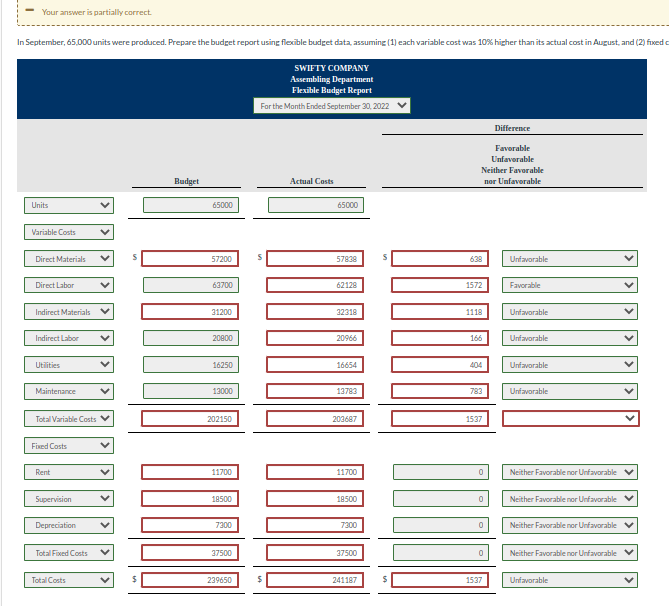Edit Indirect Labor actual cost field 20966
The image size is (669, 606).
tap(315, 338)
